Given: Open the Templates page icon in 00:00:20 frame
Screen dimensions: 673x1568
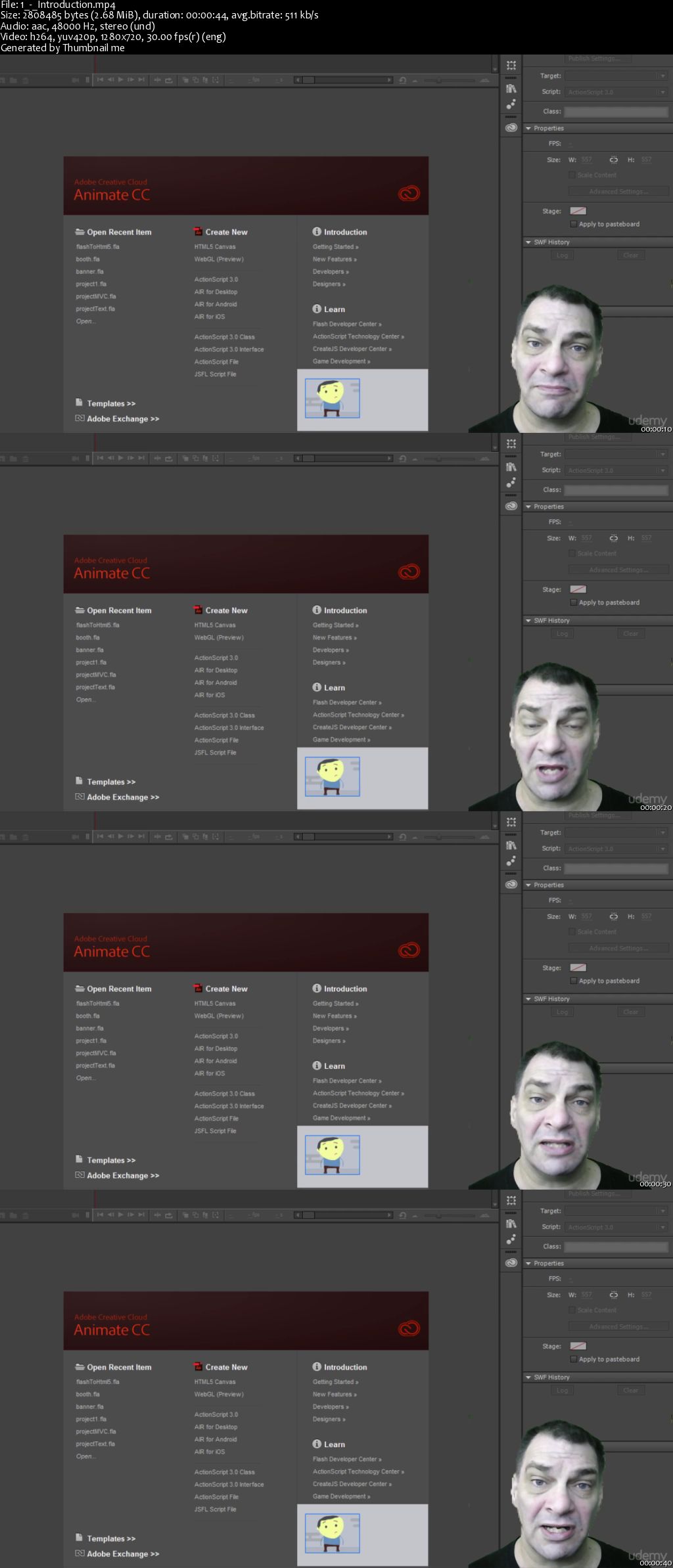Looking at the screenshot, I should click(x=80, y=781).
